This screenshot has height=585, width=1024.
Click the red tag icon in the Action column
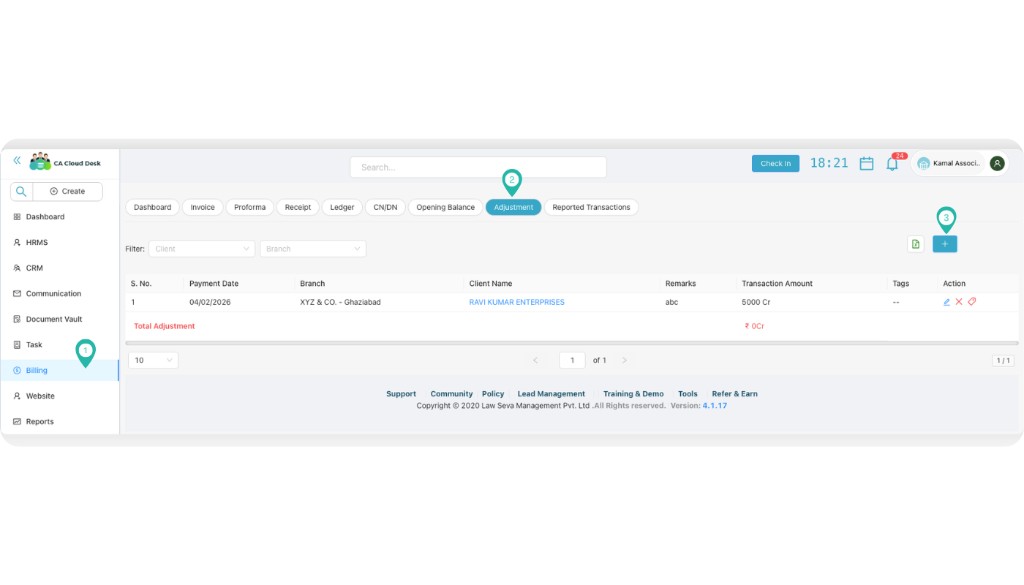(971, 301)
